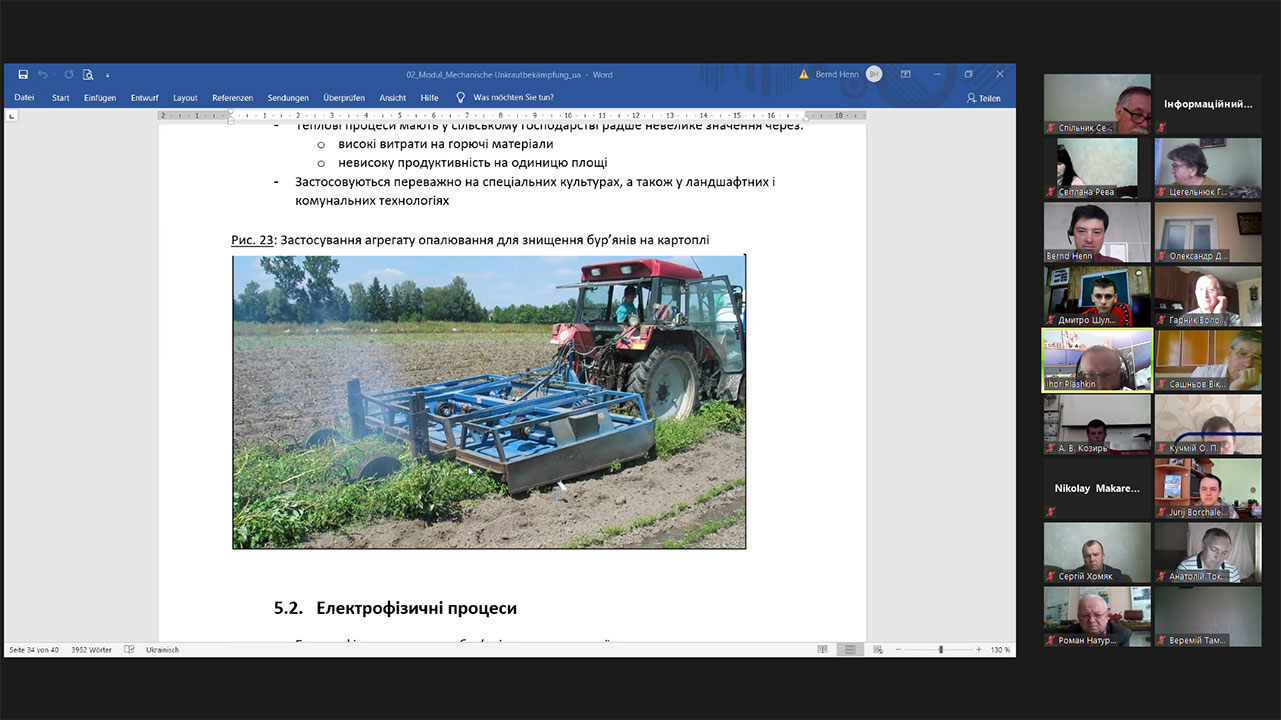This screenshot has width=1281, height=720.
Task: Click the 'Seite 34 von 40' page indicator
Action: tap(34, 650)
